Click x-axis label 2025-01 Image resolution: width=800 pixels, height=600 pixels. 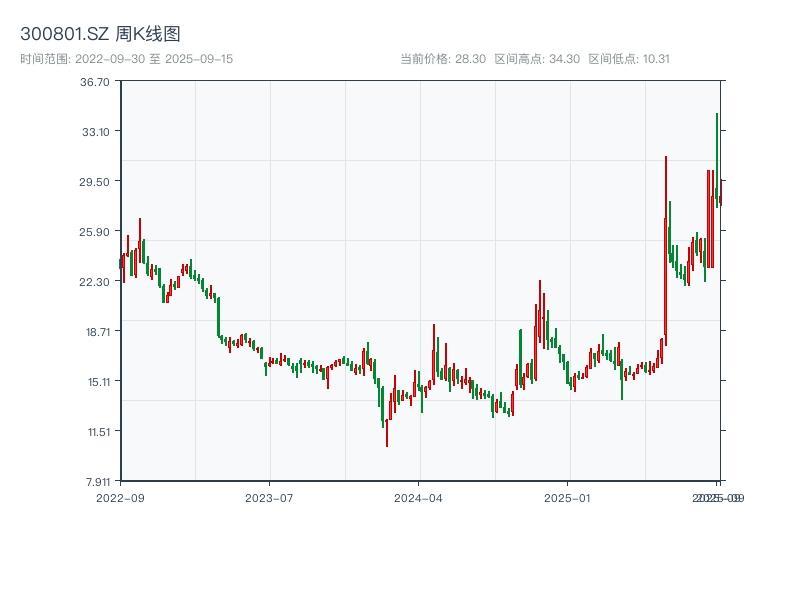point(567,498)
